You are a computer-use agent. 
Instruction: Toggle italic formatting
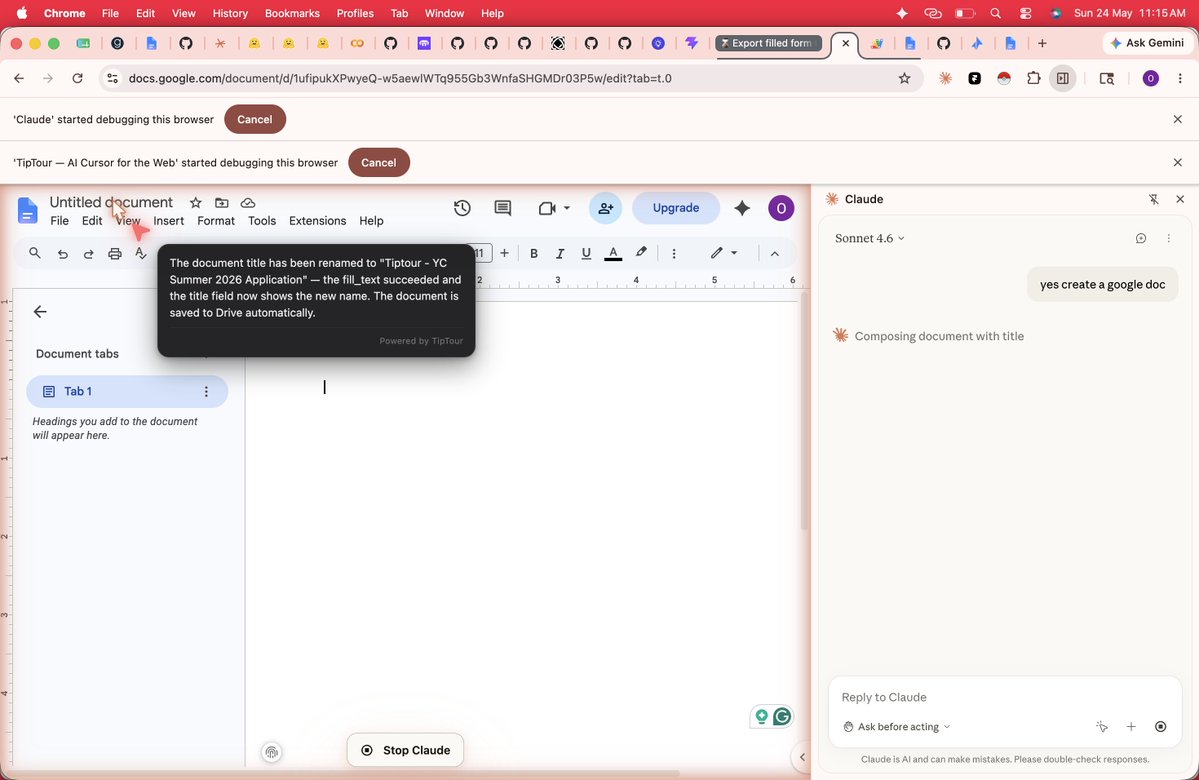coord(560,254)
